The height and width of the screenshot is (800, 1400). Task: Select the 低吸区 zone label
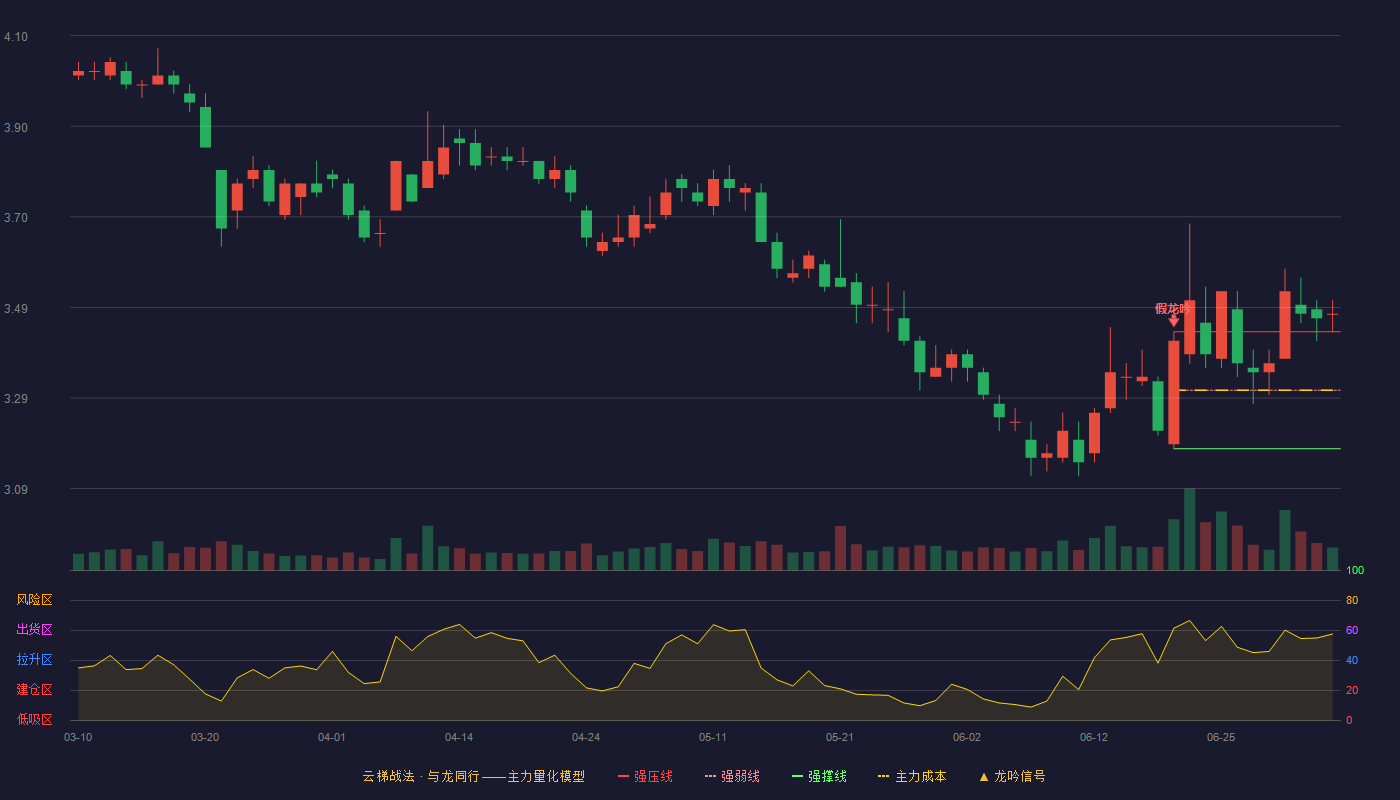(x=35, y=719)
